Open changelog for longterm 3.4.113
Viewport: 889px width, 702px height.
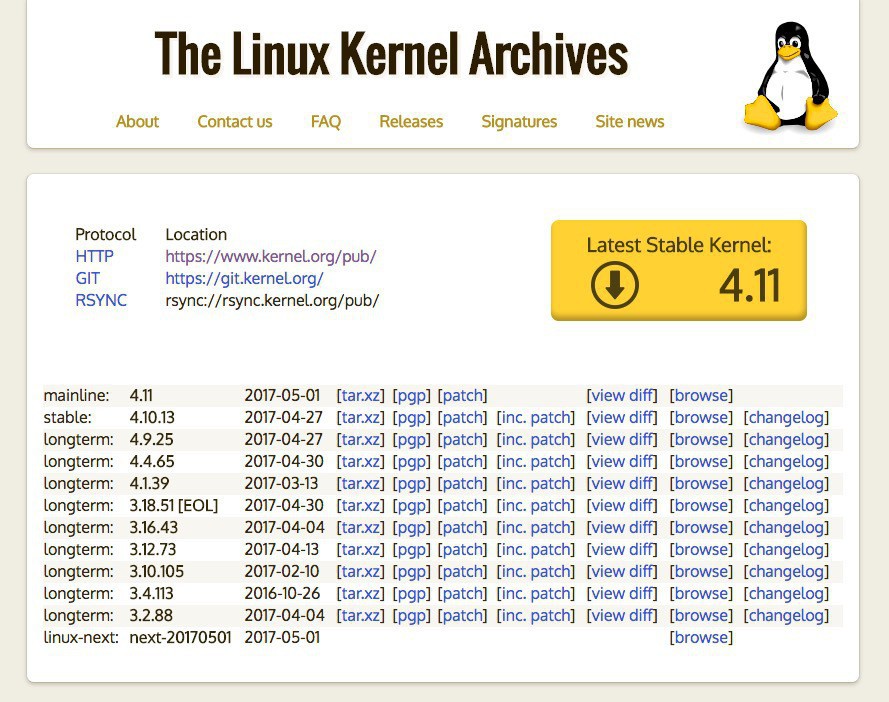point(786,594)
